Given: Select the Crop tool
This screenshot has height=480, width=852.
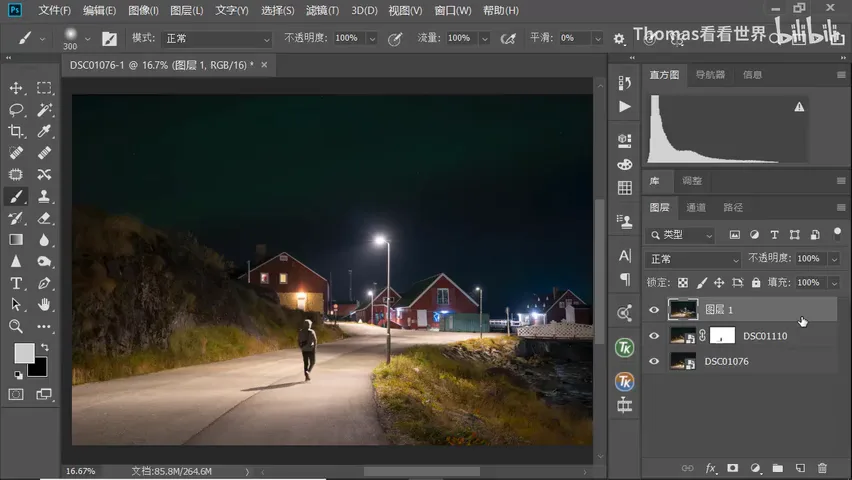Looking at the screenshot, I should tap(16, 131).
